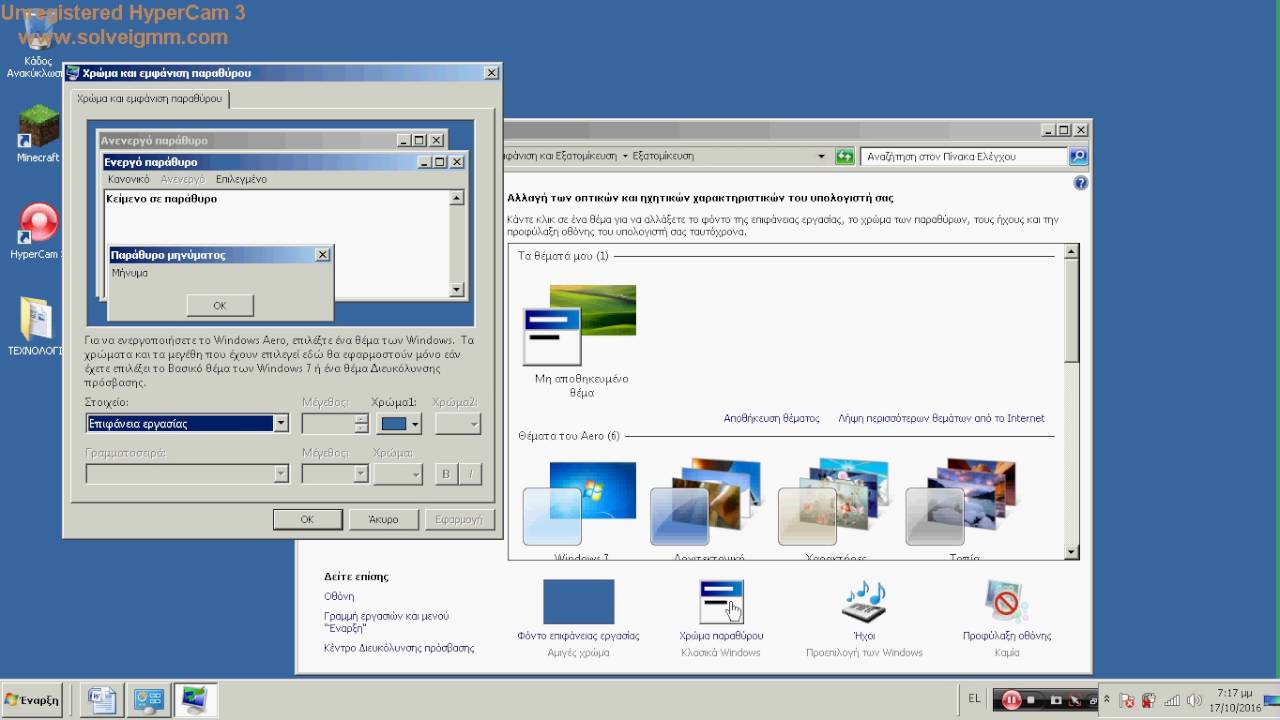Click Κείμενο σε παράθυρο text in preview
The image size is (1280, 720).
161,199
